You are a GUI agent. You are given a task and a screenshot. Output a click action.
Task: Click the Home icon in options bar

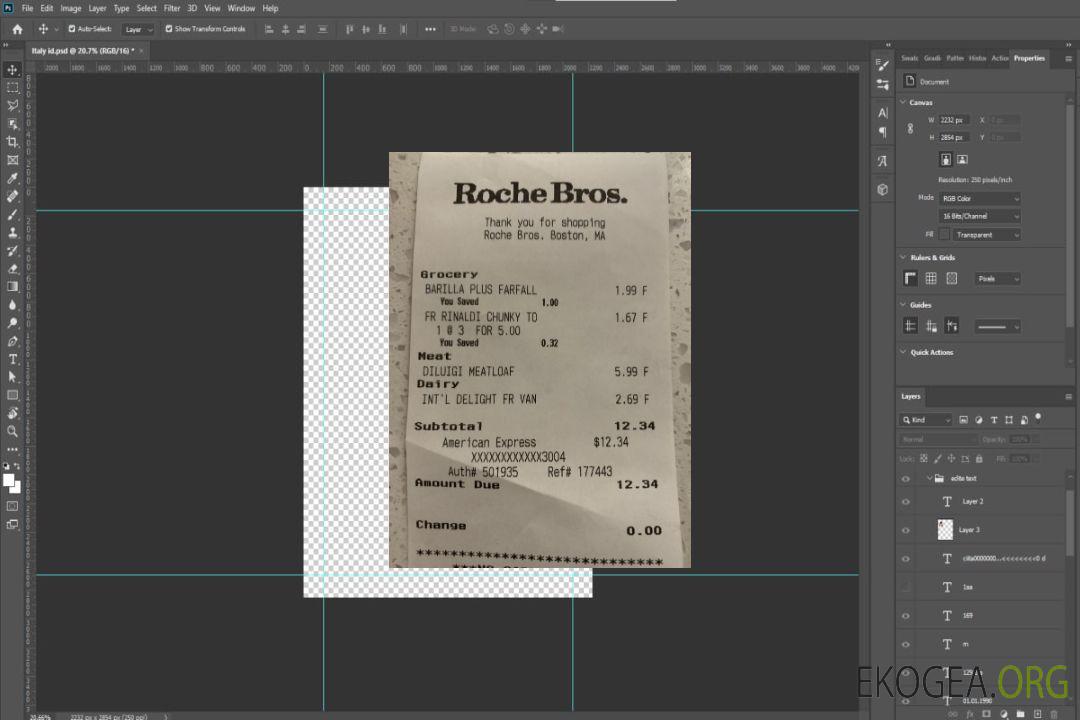(x=17, y=29)
